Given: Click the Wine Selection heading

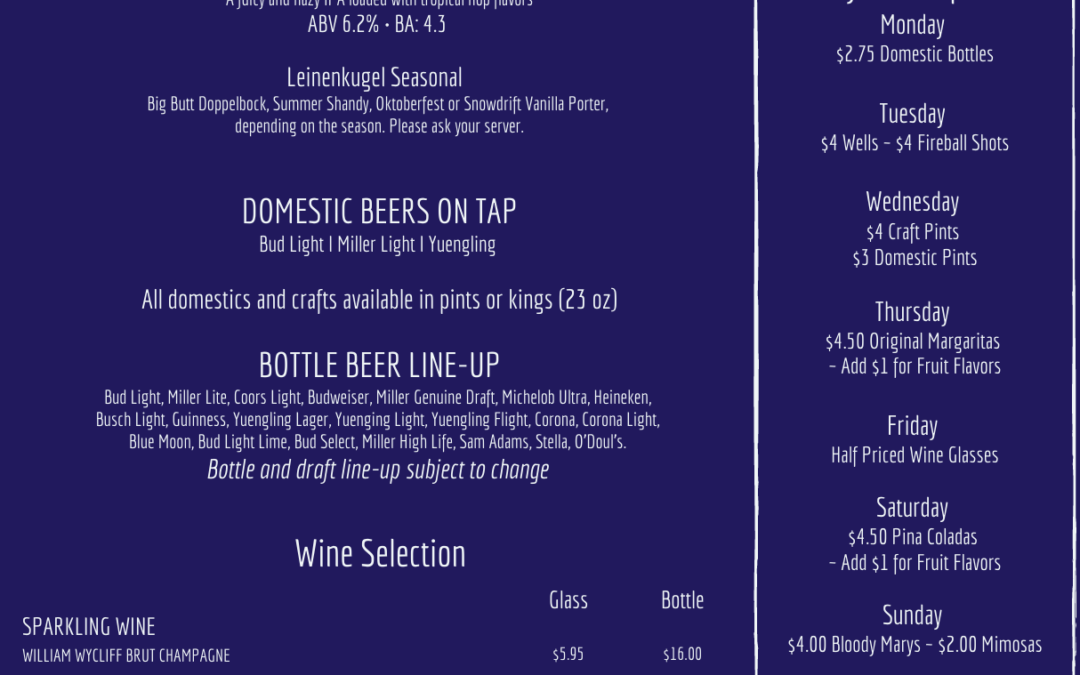Looking at the screenshot, I should tap(380, 553).
